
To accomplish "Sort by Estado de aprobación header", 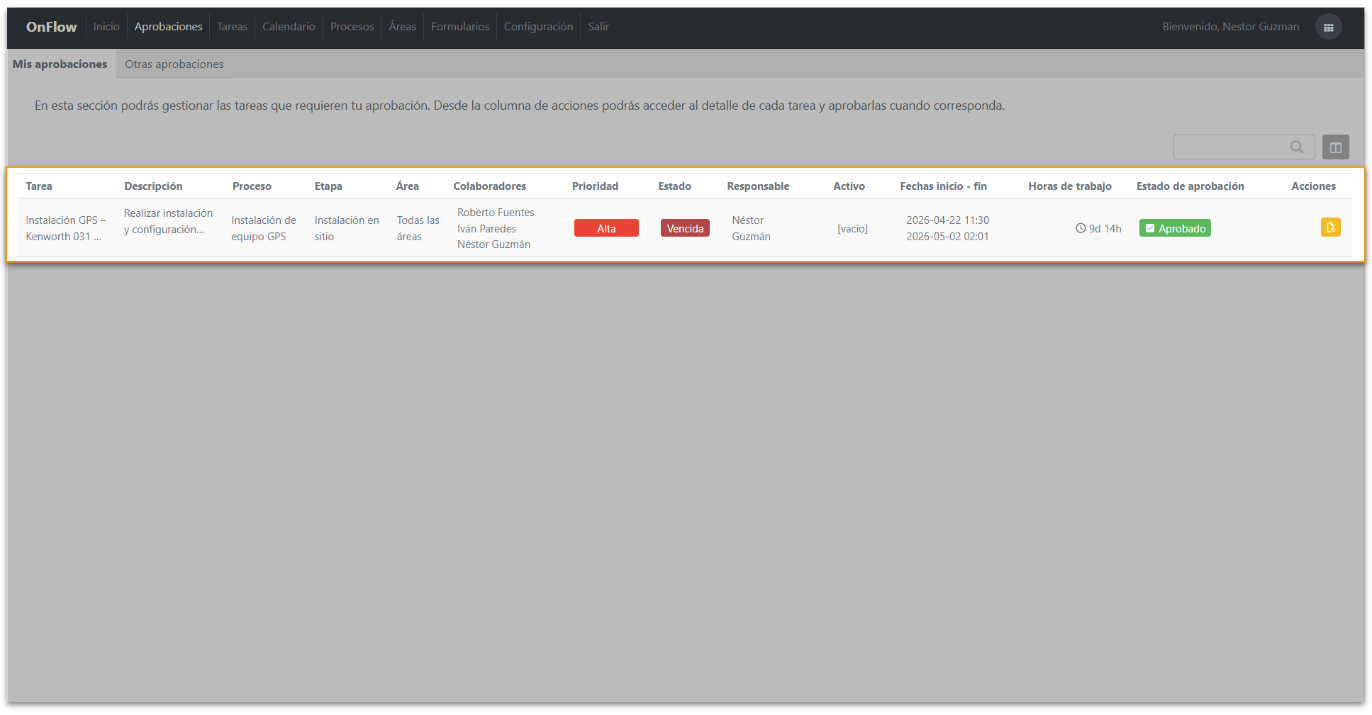I will (x=1190, y=186).
